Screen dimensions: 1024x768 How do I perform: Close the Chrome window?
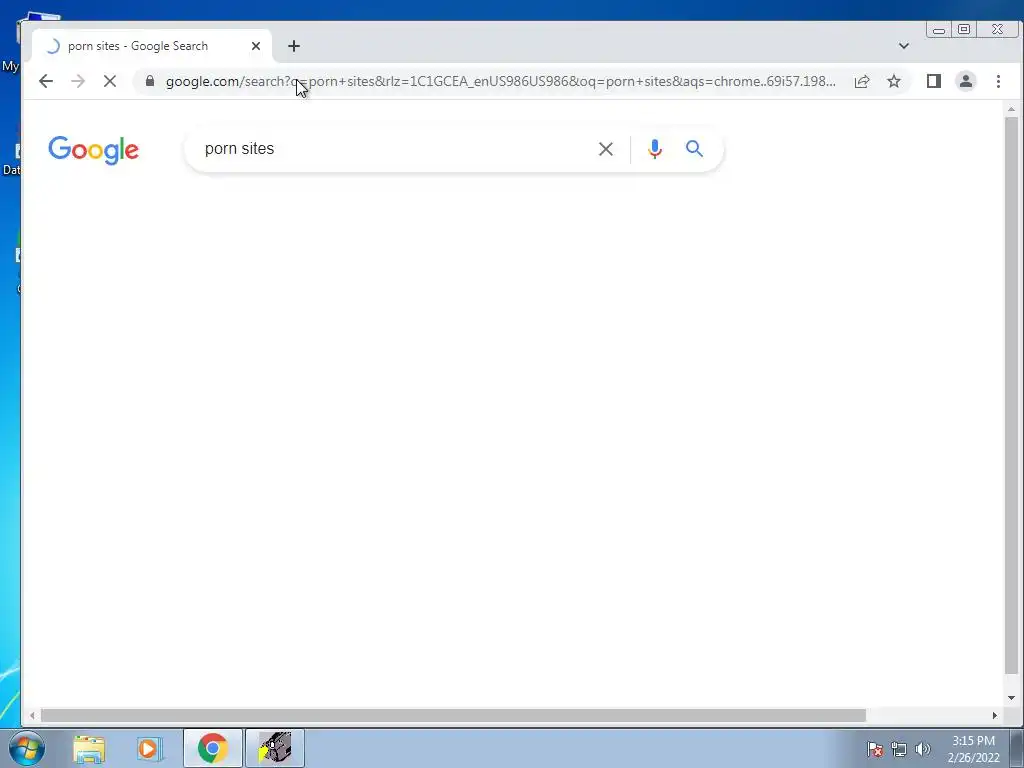(997, 29)
